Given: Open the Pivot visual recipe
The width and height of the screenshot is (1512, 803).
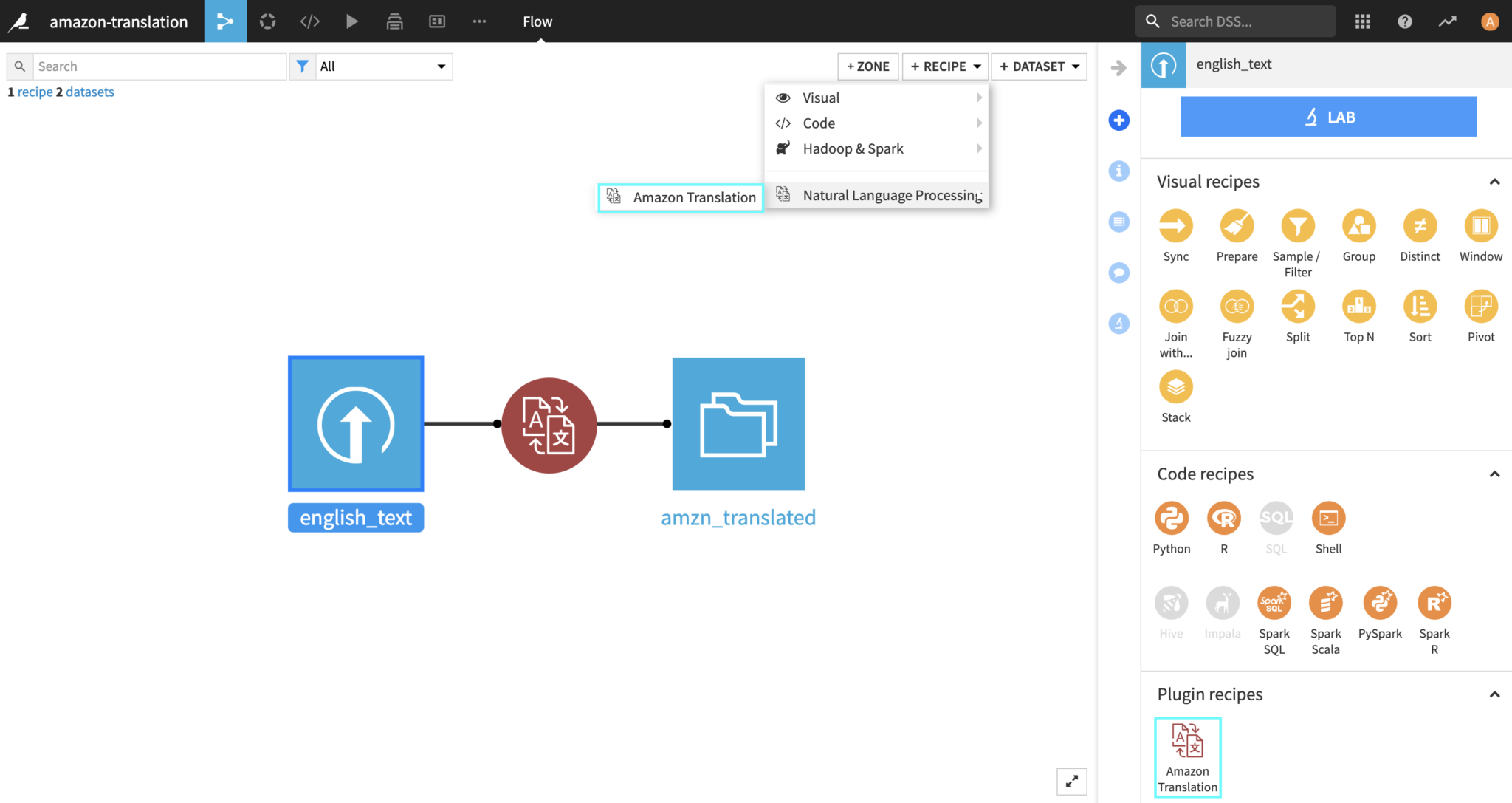Looking at the screenshot, I should click(x=1480, y=307).
